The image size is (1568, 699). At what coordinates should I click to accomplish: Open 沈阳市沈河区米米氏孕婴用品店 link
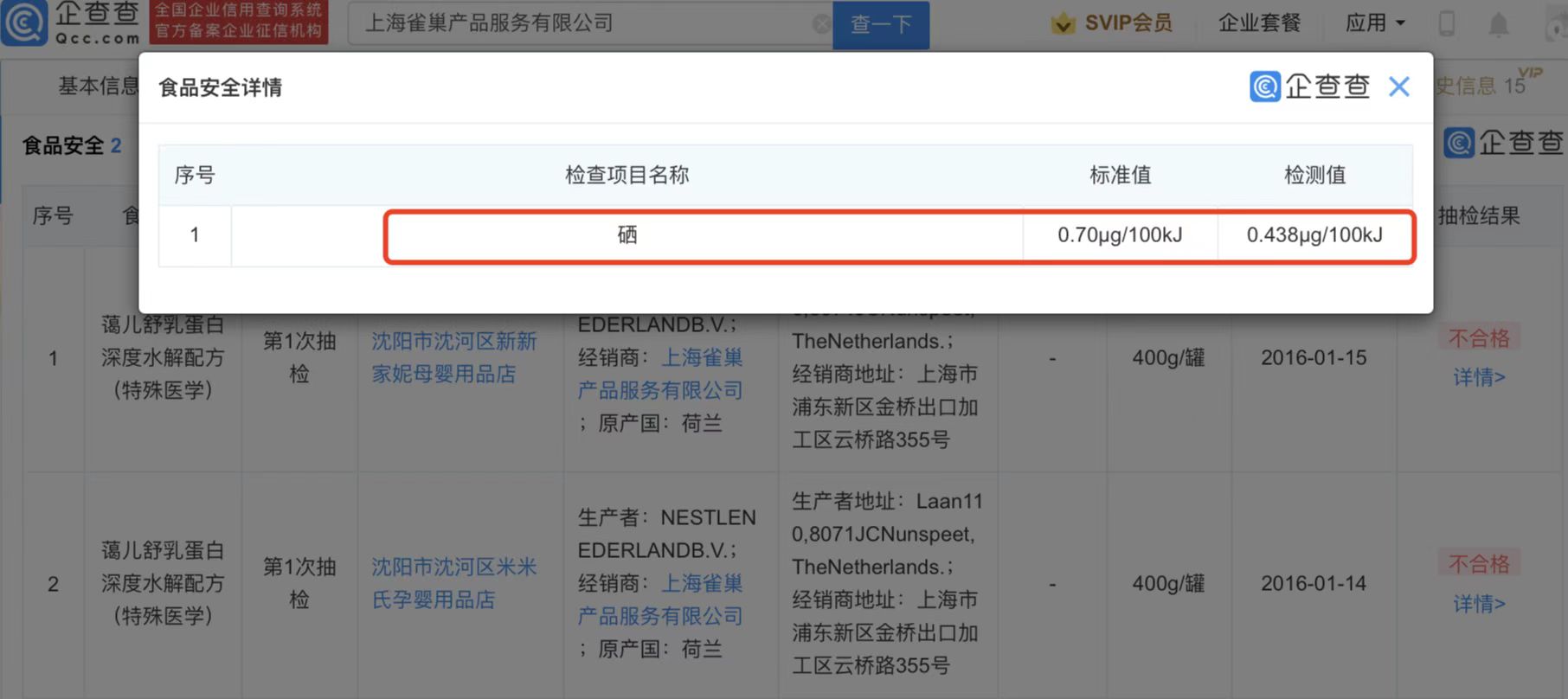(454, 583)
